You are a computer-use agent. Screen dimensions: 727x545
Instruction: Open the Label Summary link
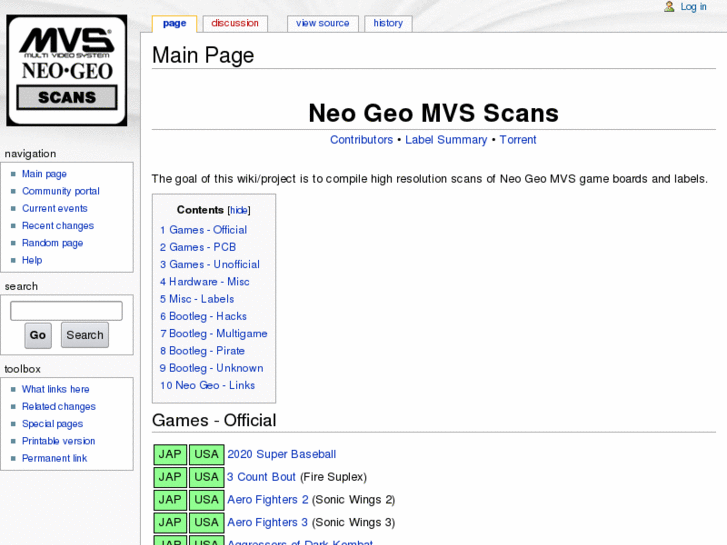point(446,140)
